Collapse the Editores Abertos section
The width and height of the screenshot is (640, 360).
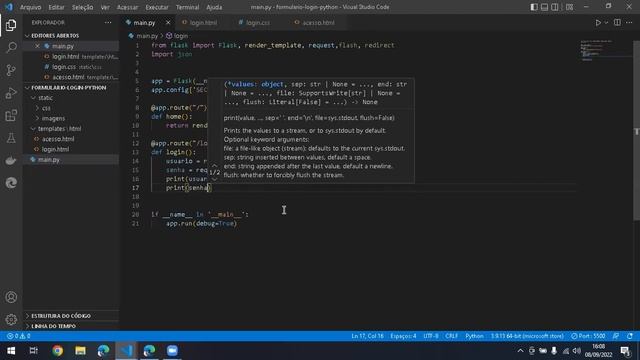pyautogui.click(x=71, y=36)
